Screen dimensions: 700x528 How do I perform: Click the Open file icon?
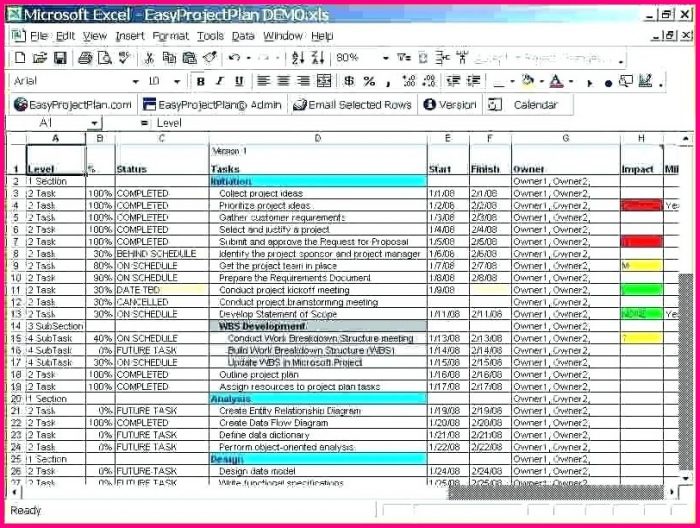pos(39,58)
